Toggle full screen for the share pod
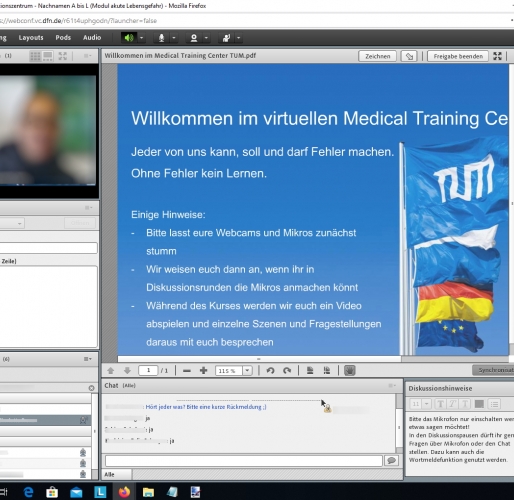The height and width of the screenshot is (500, 514). tap(497, 56)
